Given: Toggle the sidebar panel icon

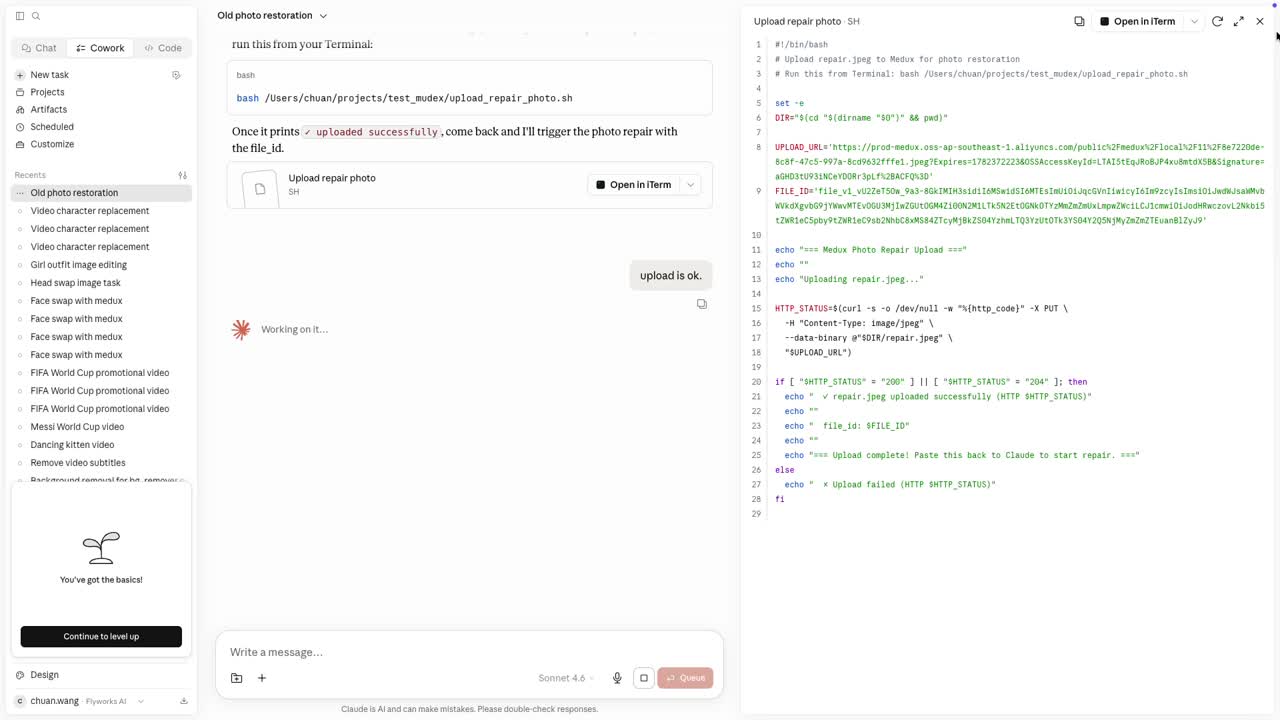Looking at the screenshot, I should click(20, 16).
